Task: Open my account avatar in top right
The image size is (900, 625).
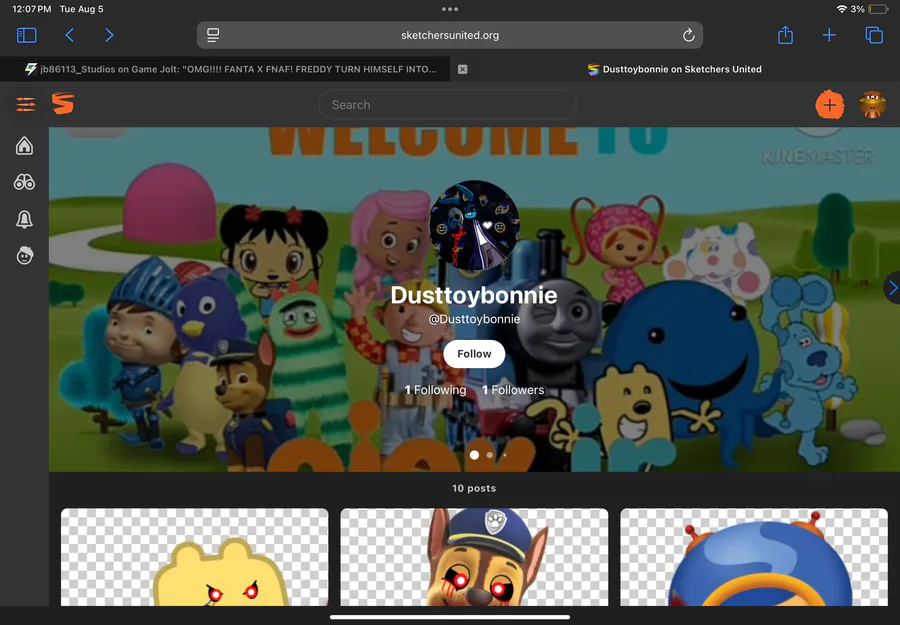Action: pyautogui.click(x=872, y=104)
